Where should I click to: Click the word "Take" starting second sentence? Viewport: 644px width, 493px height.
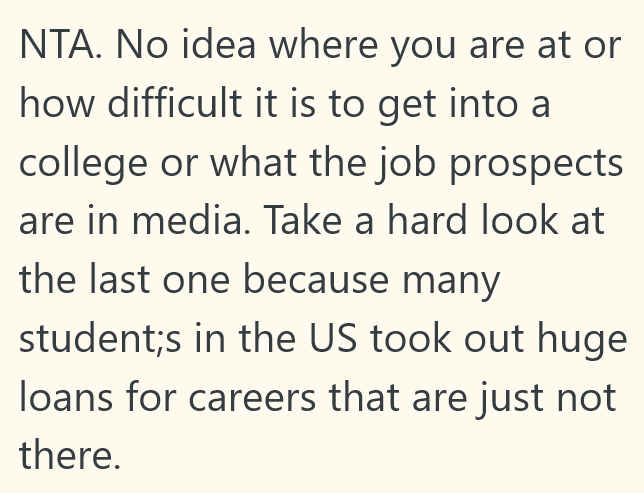tap(307, 220)
